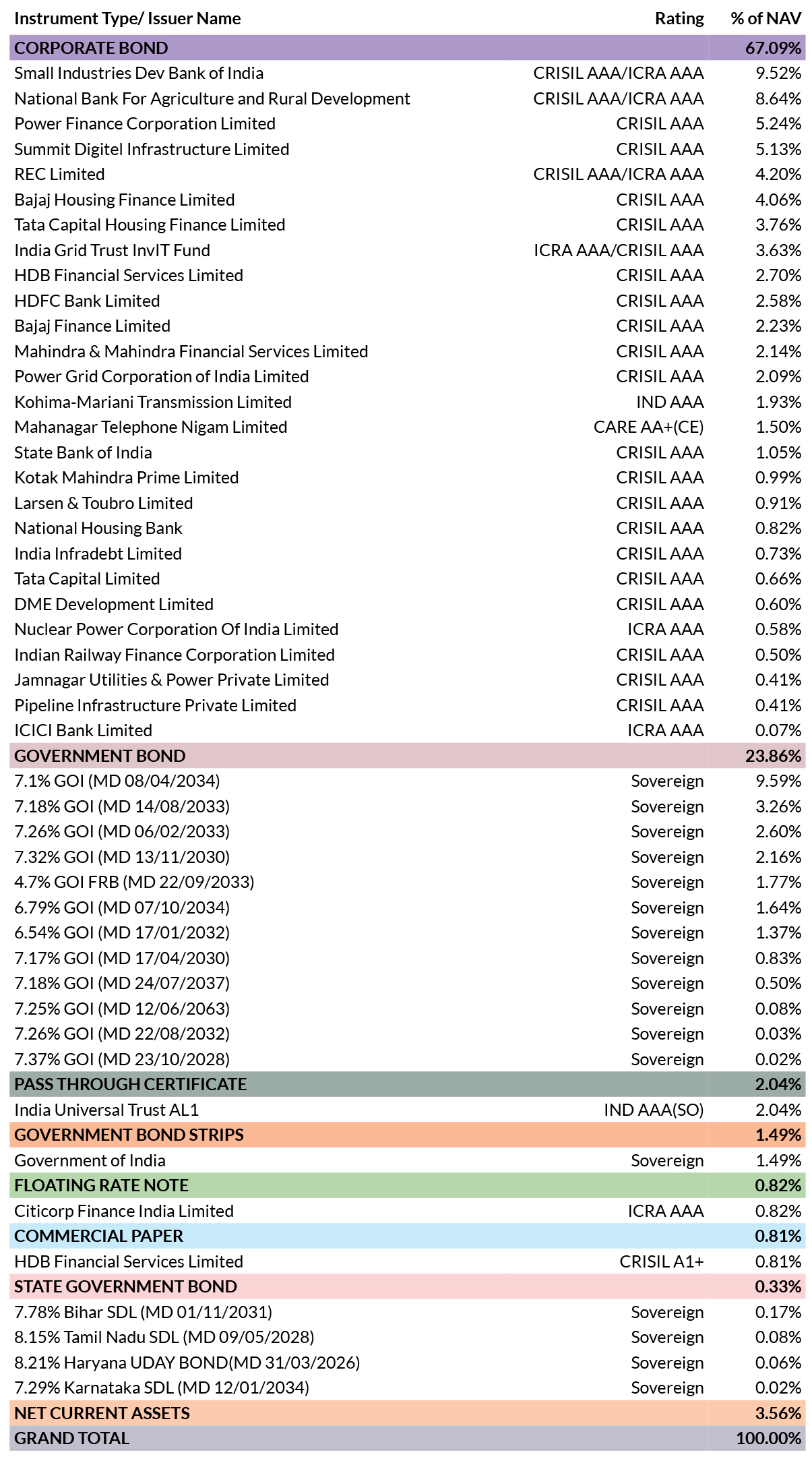
Task: Select the Summit Digitel Infrastructure Limited row
Action: (407, 149)
